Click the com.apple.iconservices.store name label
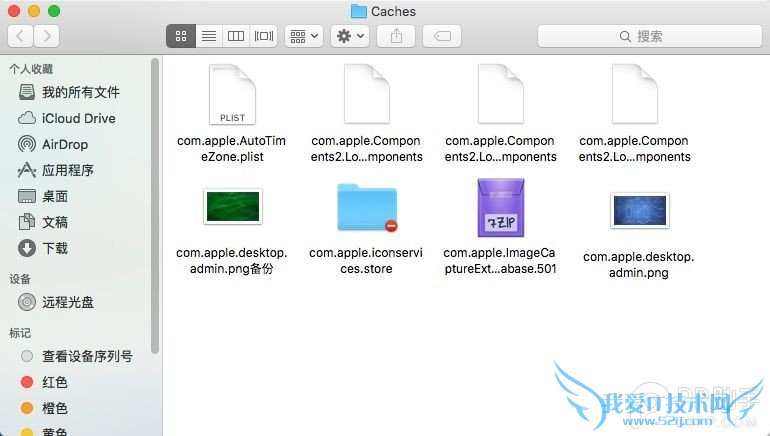770x436 pixels. click(366, 261)
